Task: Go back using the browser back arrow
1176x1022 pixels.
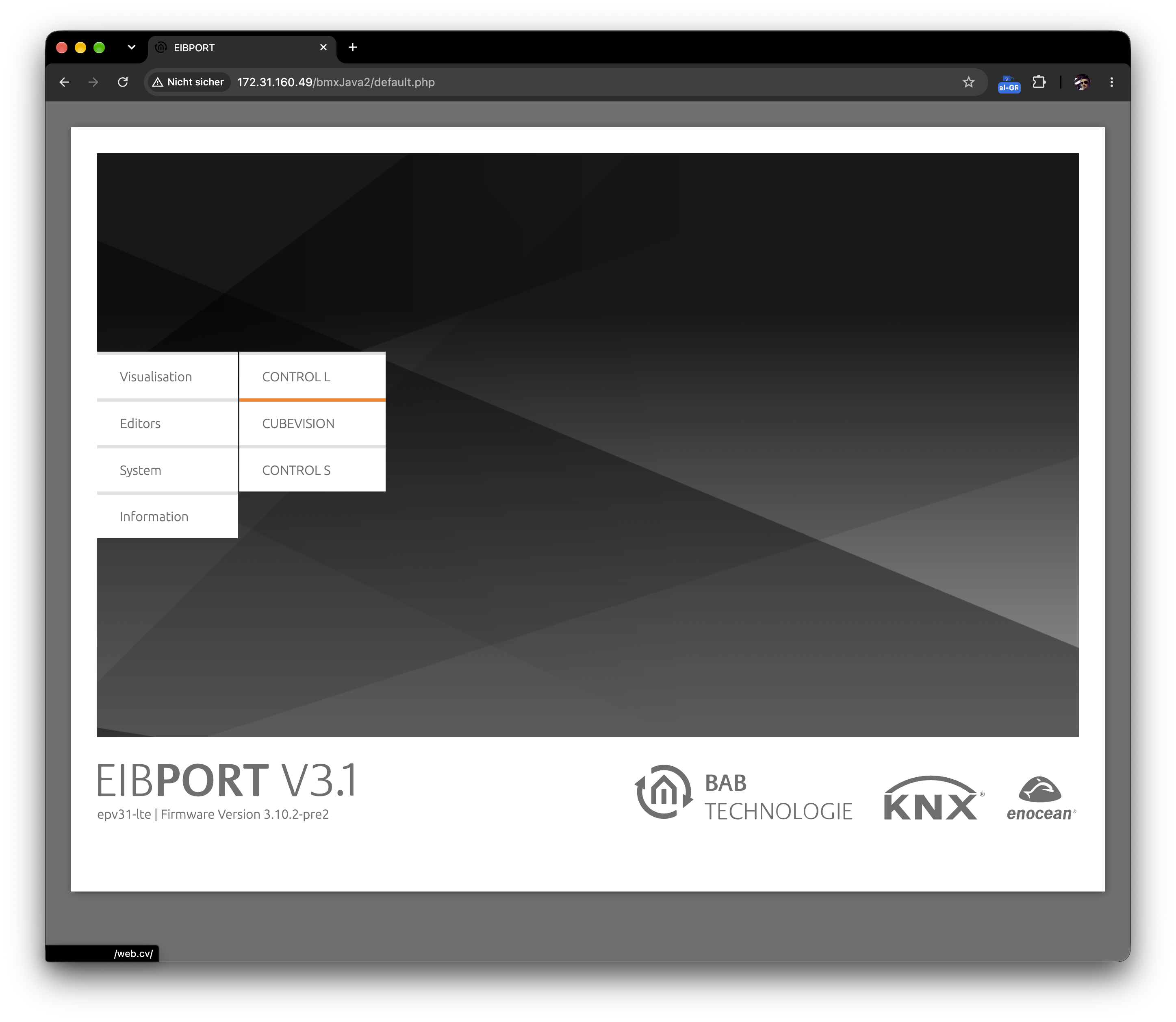Action: 65,82
